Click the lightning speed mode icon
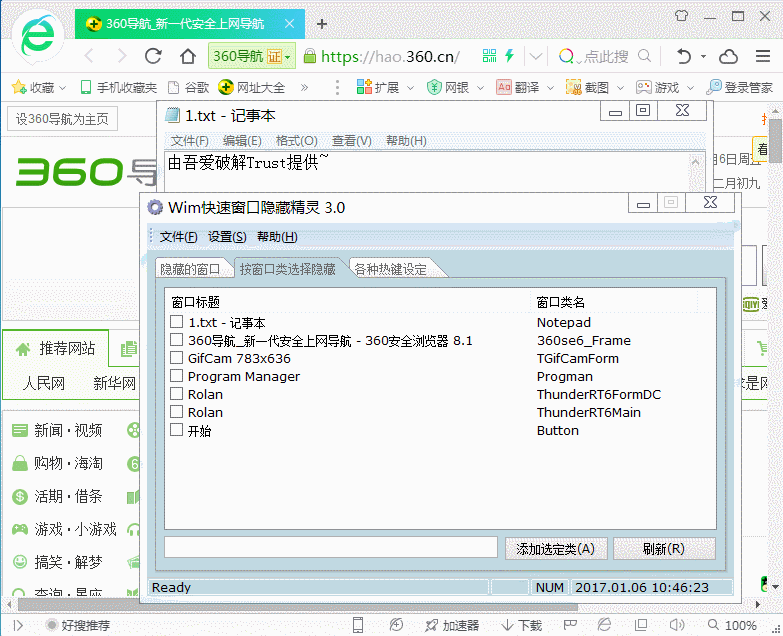783x636 pixels. [x=509, y=55]
